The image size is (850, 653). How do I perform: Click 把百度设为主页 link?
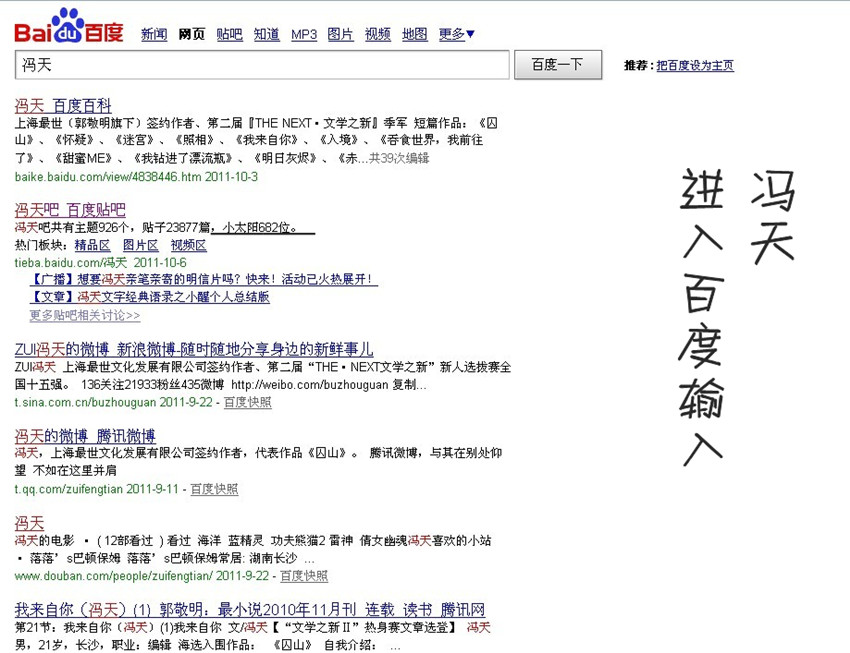[x=695, y=66]
